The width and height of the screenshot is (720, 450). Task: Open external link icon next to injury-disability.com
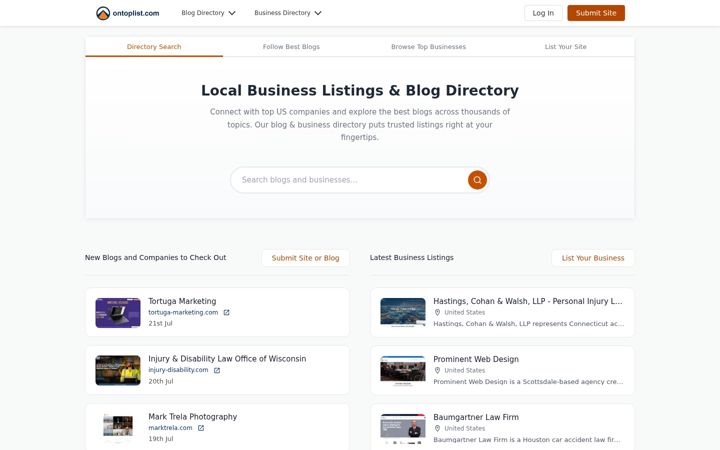217,370
